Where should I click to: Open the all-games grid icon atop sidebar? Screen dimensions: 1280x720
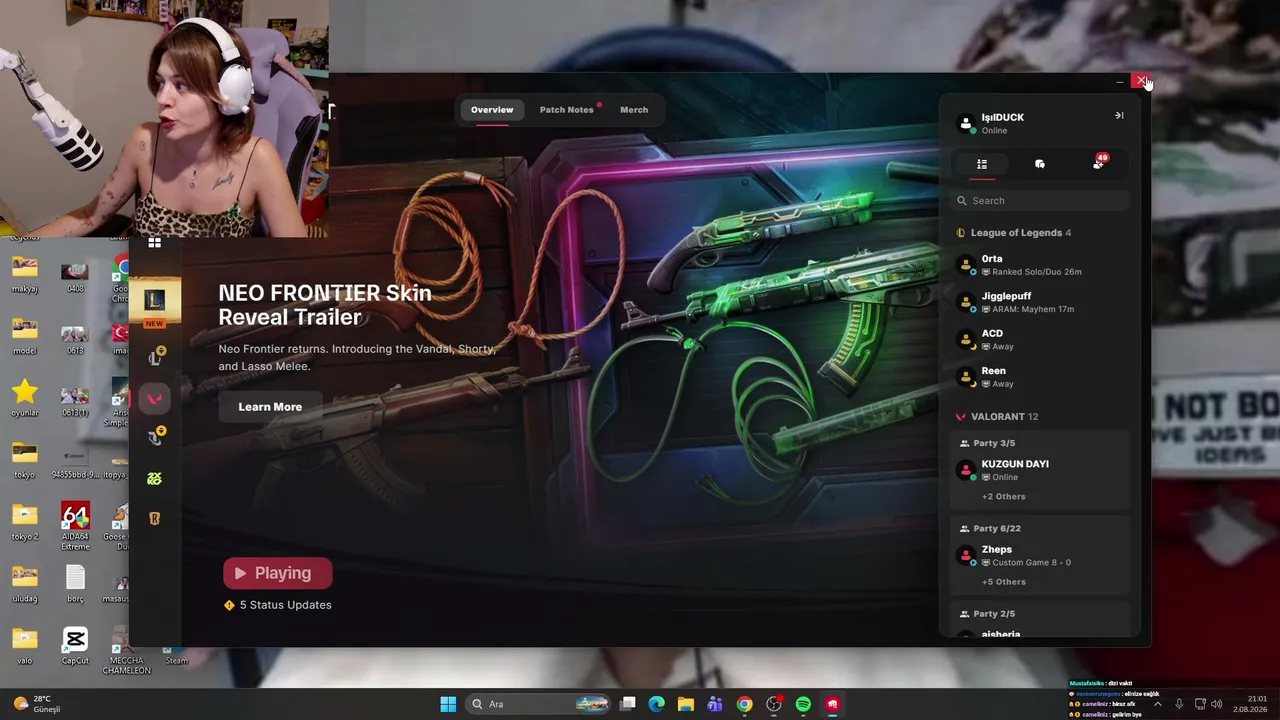pyautogui.click(x=154, y=242)
